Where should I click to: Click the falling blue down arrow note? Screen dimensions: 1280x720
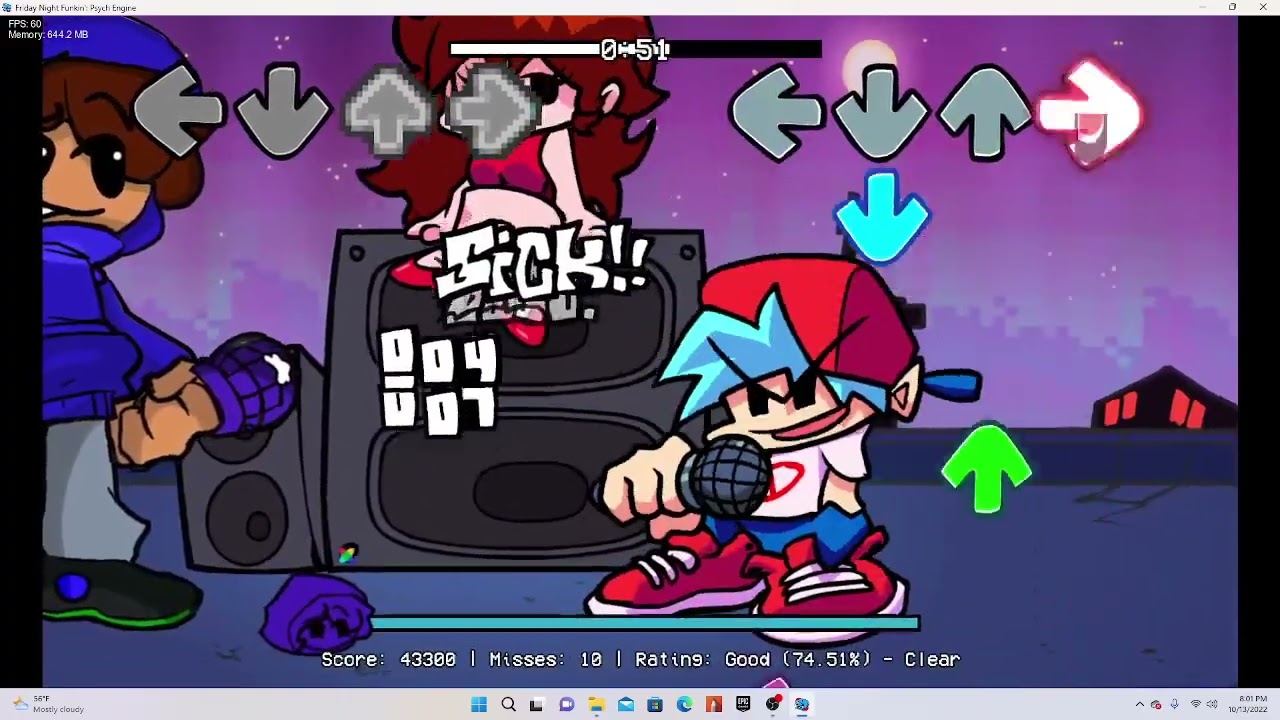[x=881, y=218]
